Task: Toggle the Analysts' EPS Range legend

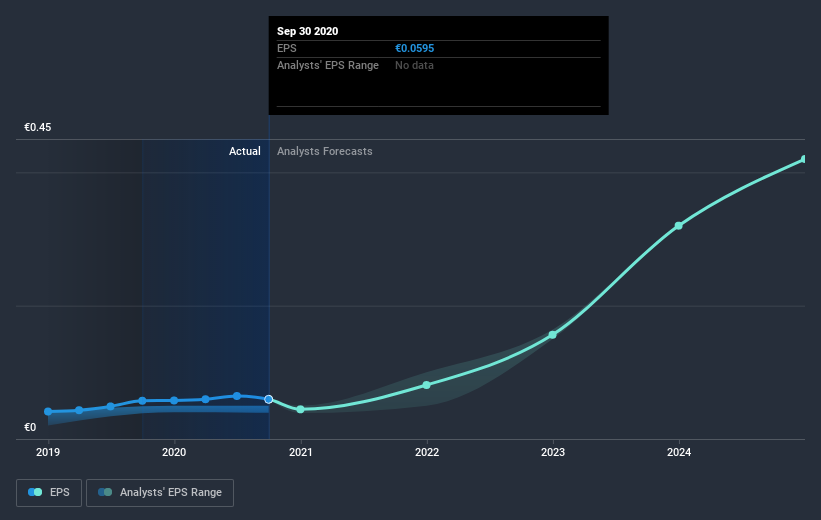Action: click(x=160, y=492)
